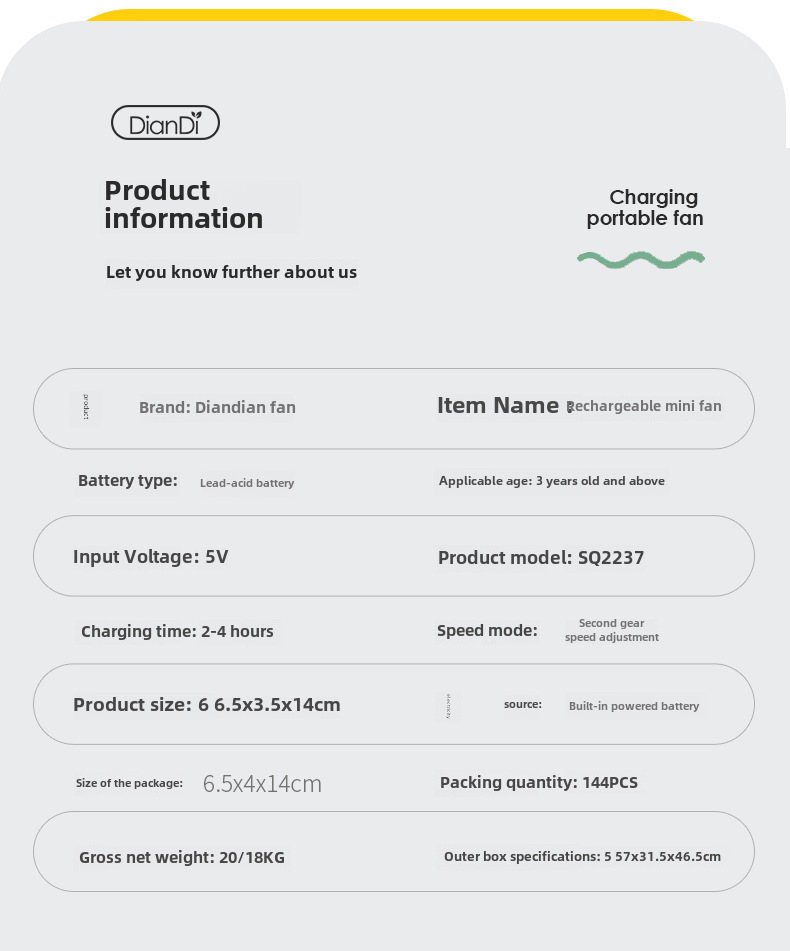Click the small vertical label left of source
Image resolution: width=790 pixels, height=951 pixels.
[449, 705]
